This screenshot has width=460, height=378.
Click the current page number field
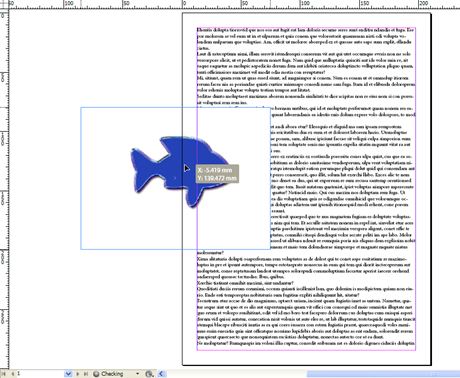pos(40,374)
